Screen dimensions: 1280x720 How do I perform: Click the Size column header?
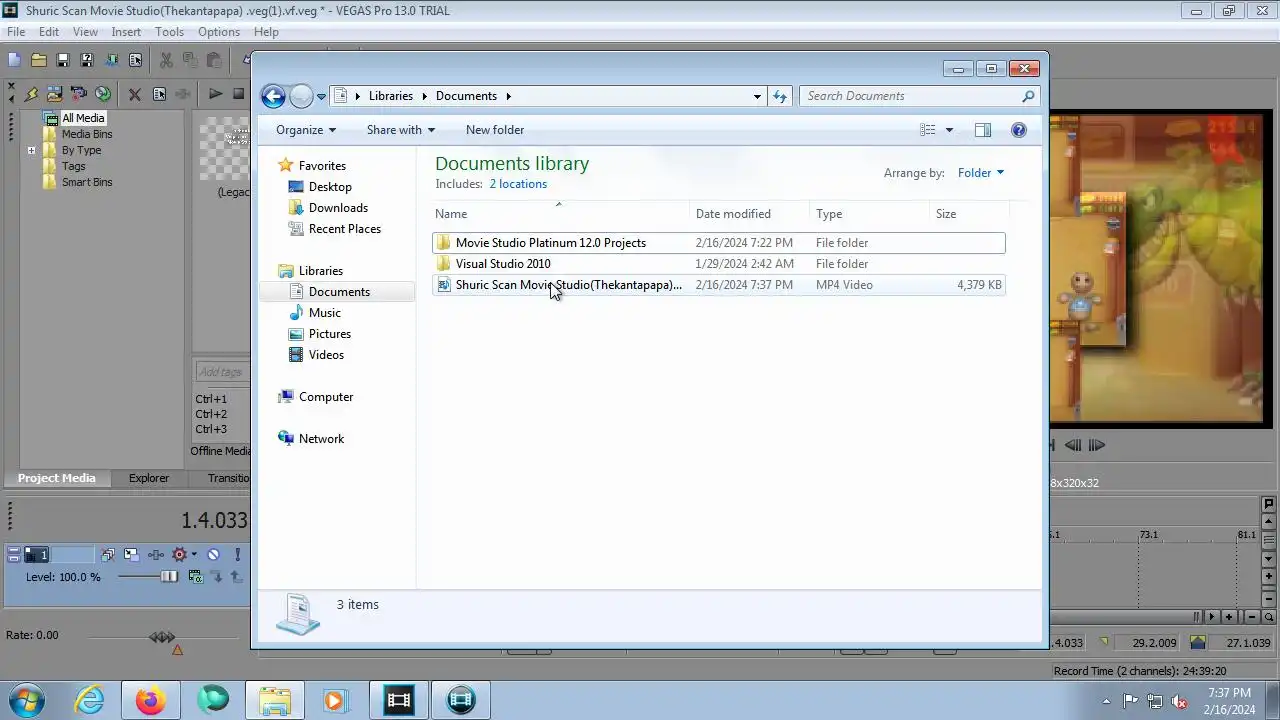click(x=968, y=214)
